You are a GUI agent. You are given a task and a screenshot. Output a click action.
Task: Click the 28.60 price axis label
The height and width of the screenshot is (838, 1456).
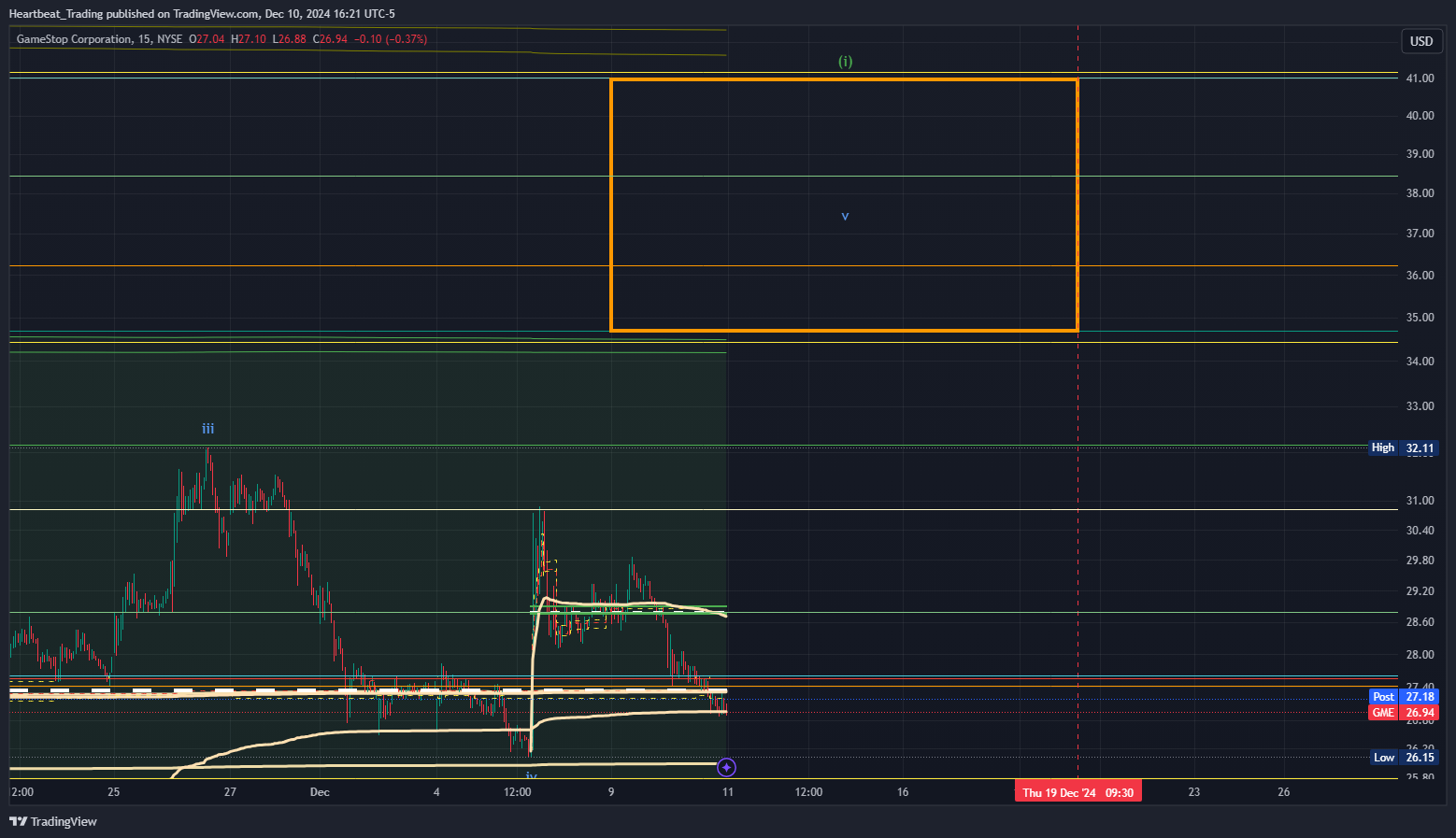click(1420, 622)
